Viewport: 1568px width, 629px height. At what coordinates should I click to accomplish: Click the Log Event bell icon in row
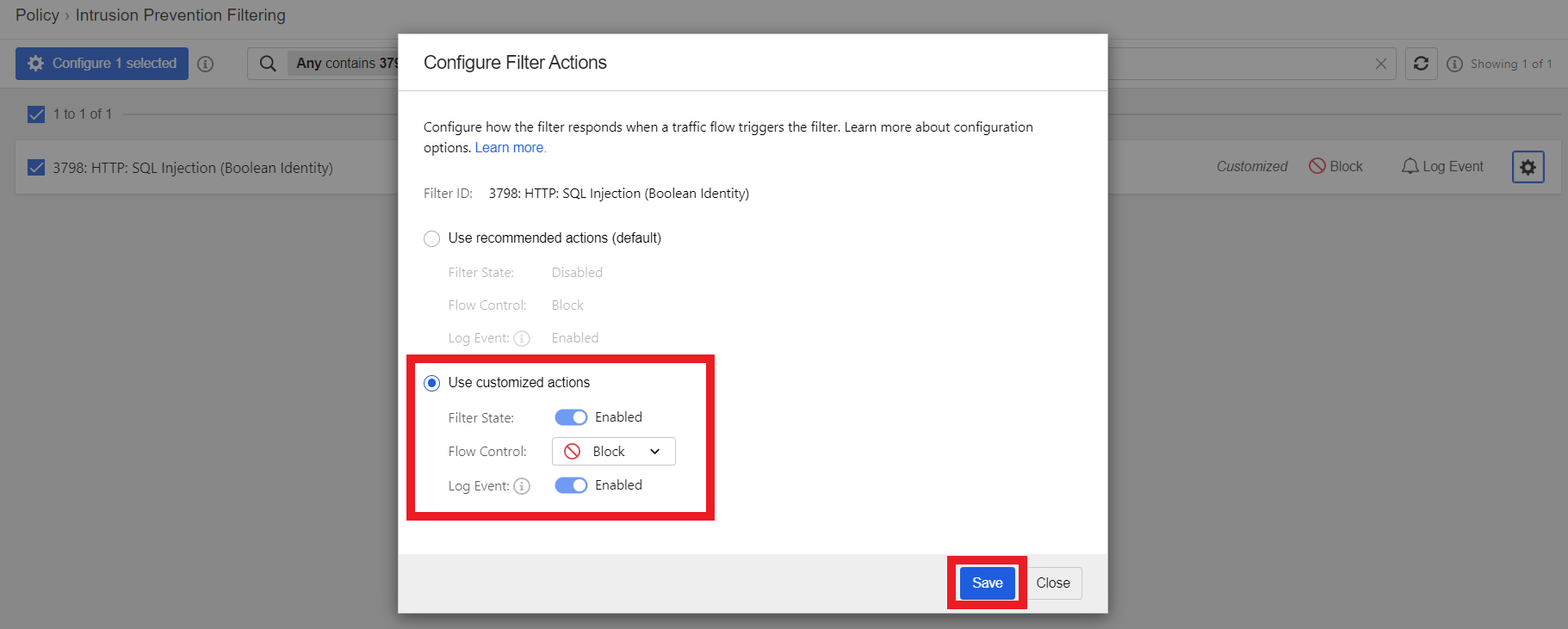[1410, 166]
